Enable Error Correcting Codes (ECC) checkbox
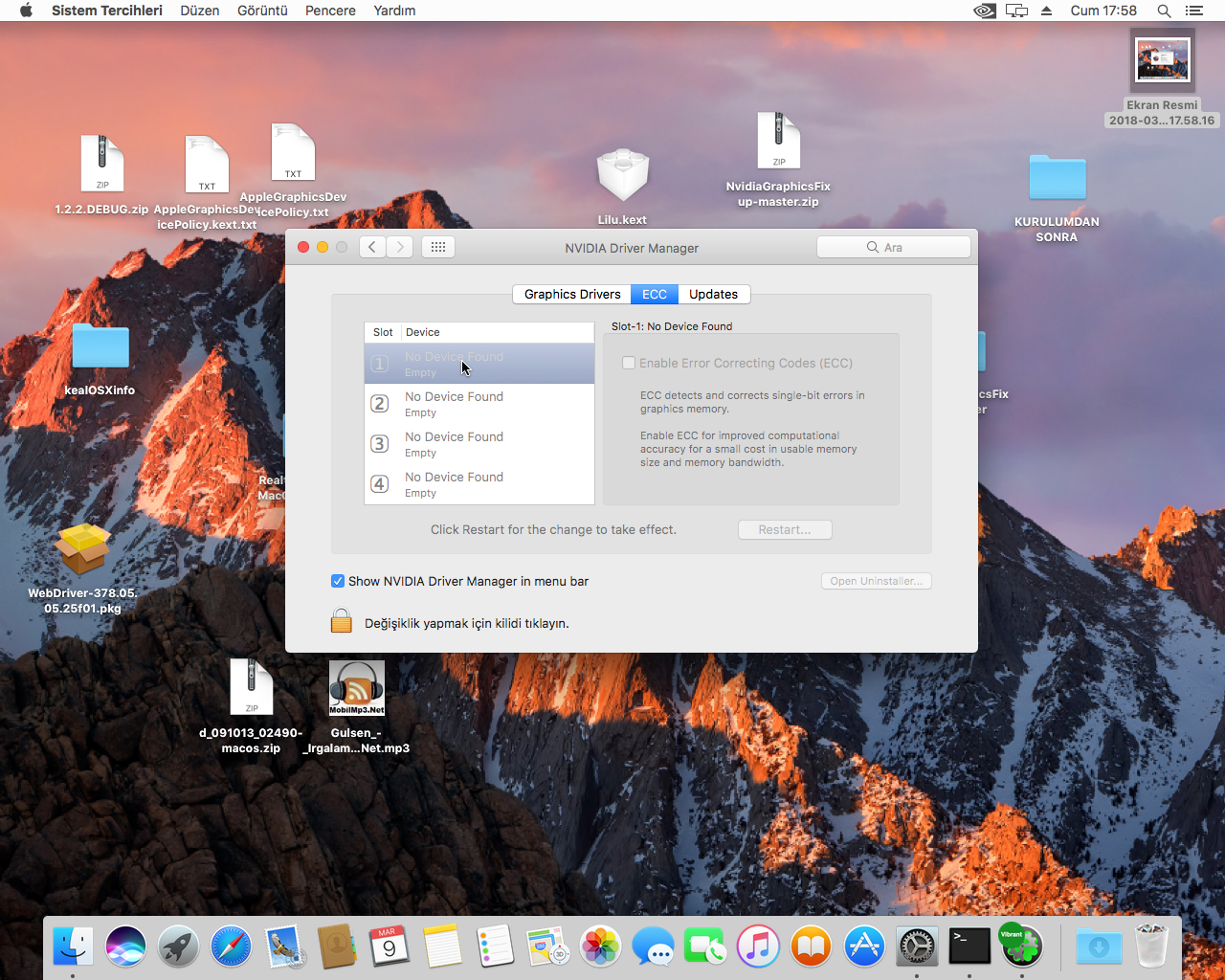 [x=629, y=363]
